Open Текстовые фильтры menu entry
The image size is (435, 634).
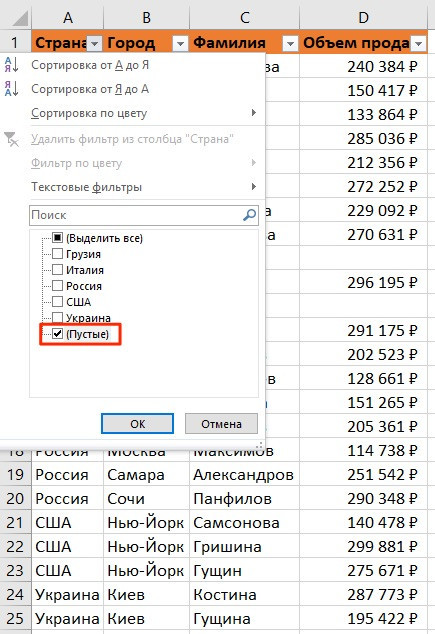point(87,187)
